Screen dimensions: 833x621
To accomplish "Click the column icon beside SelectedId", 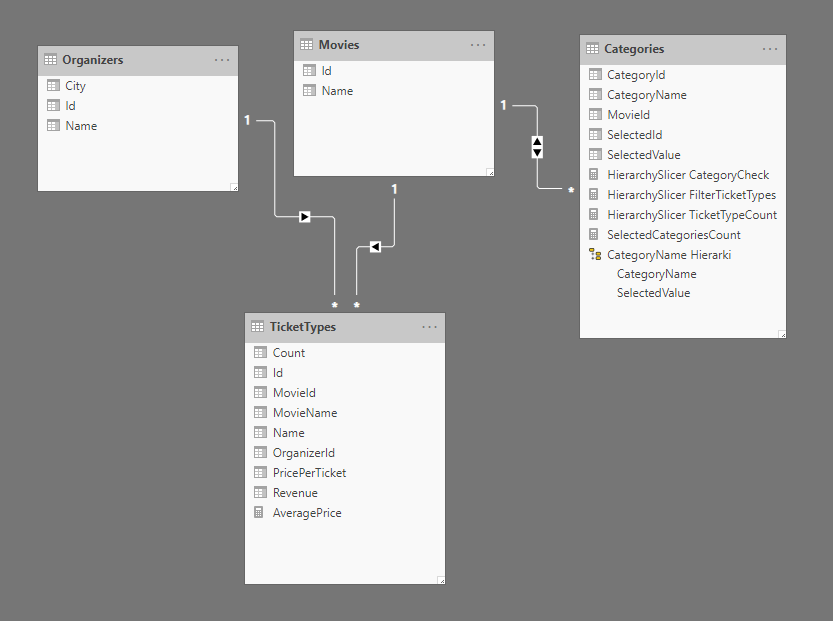I will click(x=595, y=134).
